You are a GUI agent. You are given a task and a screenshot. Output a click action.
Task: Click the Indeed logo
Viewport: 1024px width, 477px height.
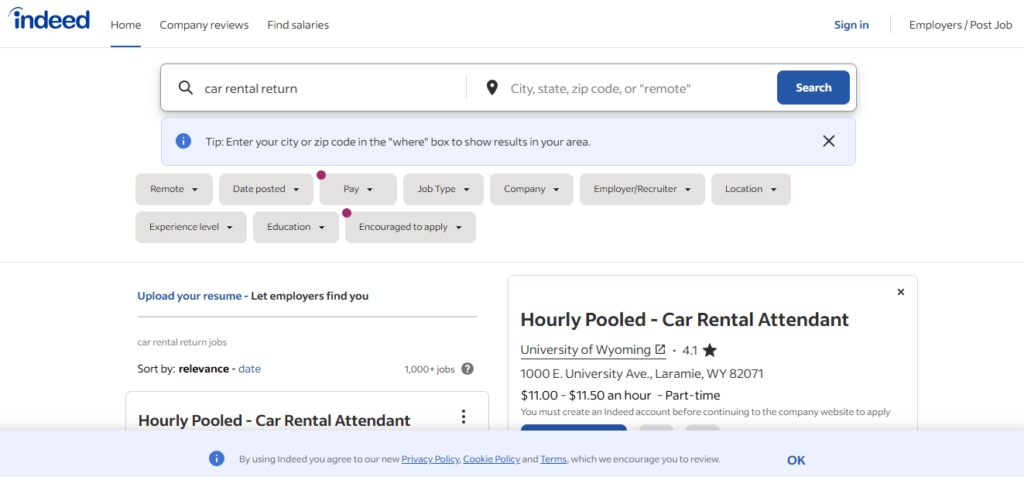[x=49, y=19]
